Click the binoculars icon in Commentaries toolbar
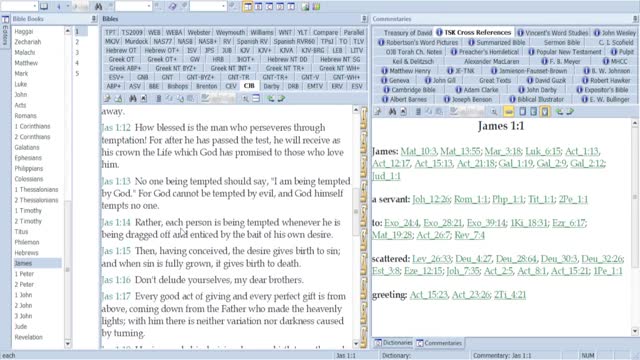This screenshot has height=360, width=640. click(x=392, y=111)
